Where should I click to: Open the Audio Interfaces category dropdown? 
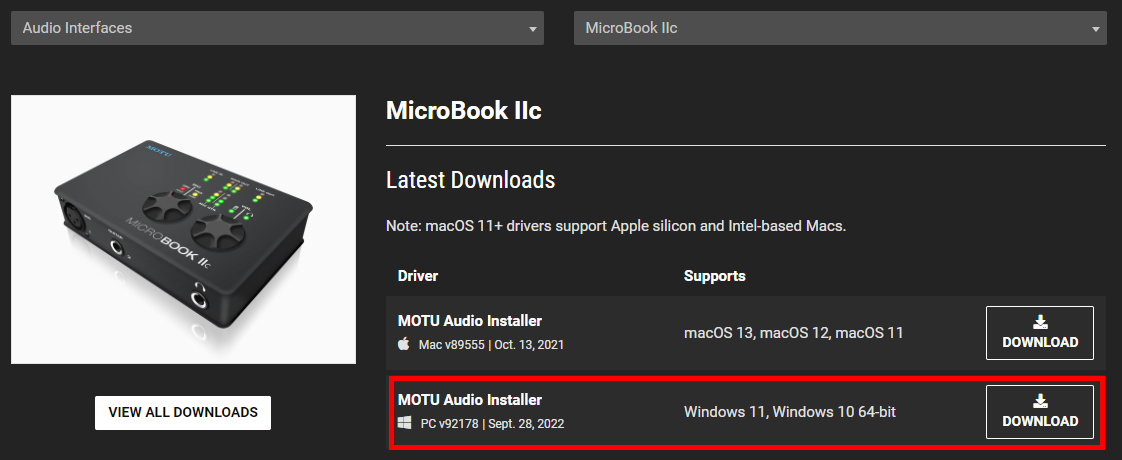click(x=277, y=28)
